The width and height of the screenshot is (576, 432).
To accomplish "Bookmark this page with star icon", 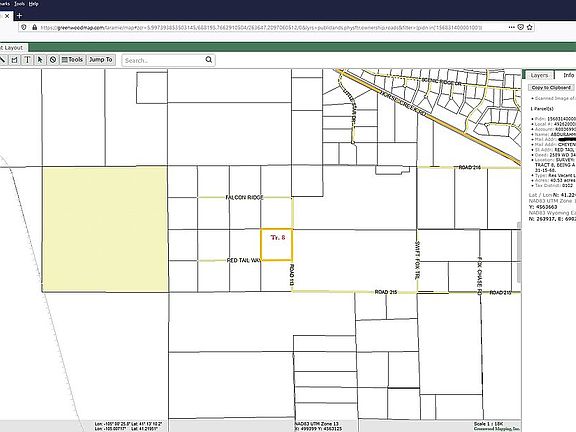I will click(529, 27).
